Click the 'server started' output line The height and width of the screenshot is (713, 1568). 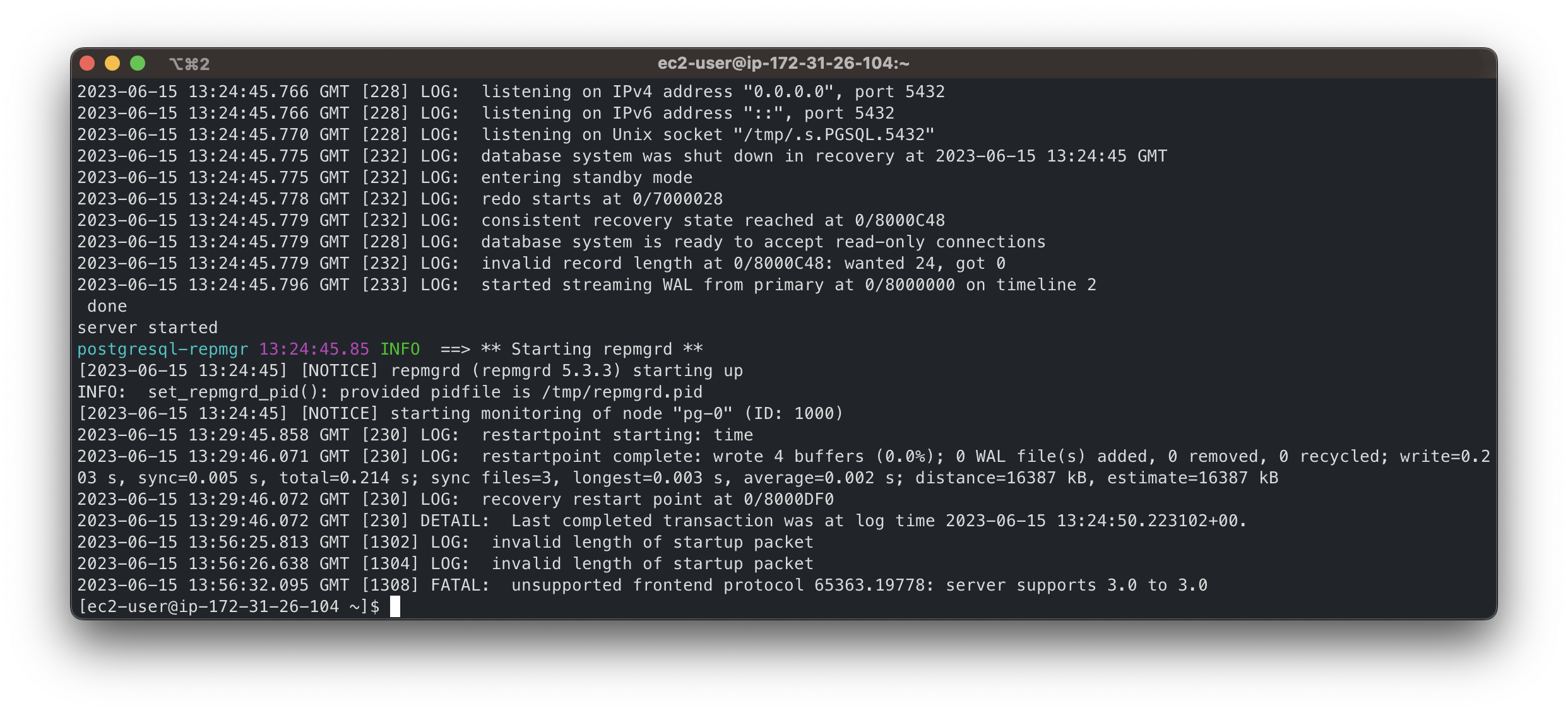coord(148,327)
